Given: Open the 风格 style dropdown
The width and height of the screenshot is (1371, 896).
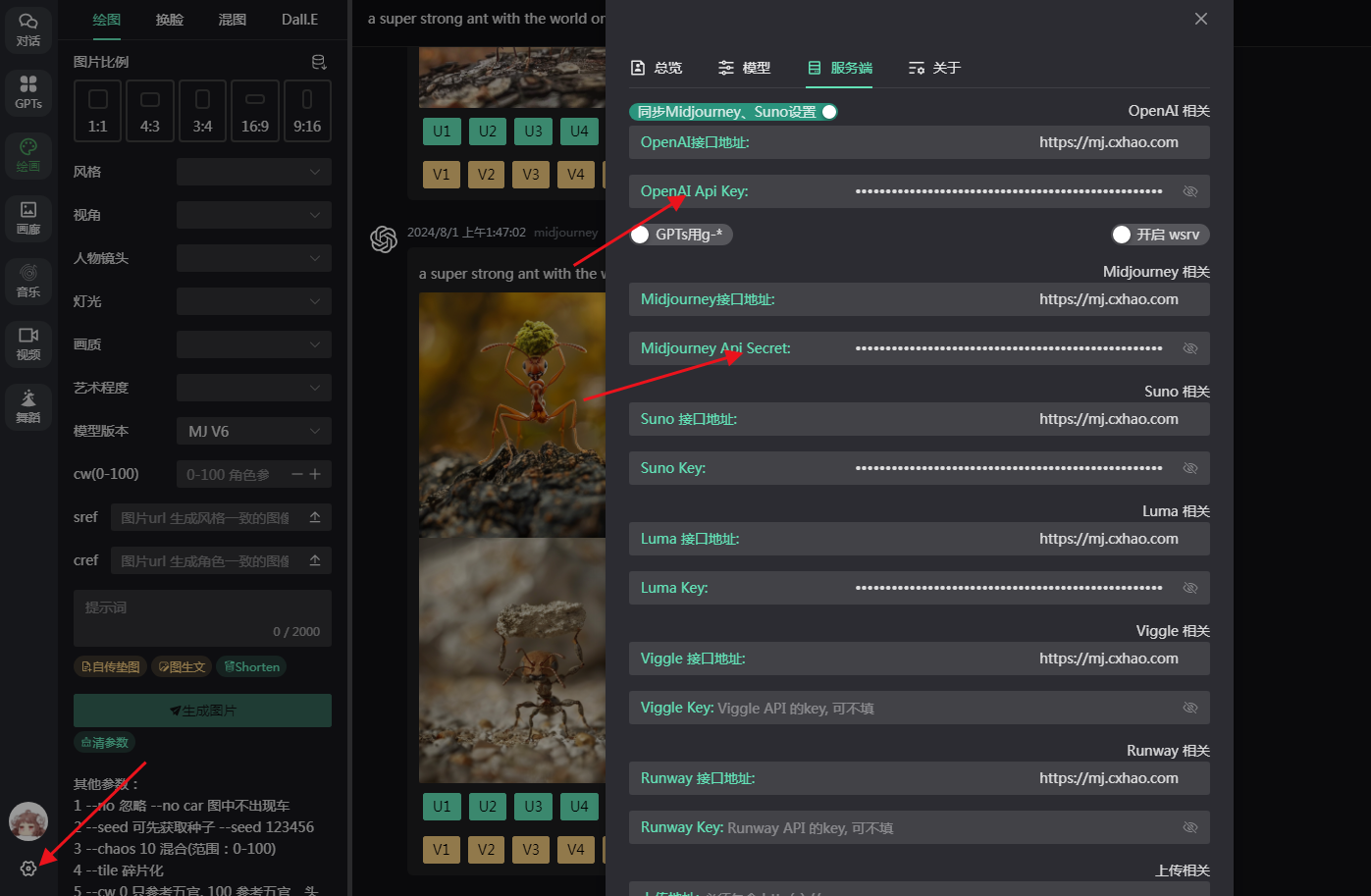Looking at the screenshot, I should pyautogui.click(x=254, y=172).
